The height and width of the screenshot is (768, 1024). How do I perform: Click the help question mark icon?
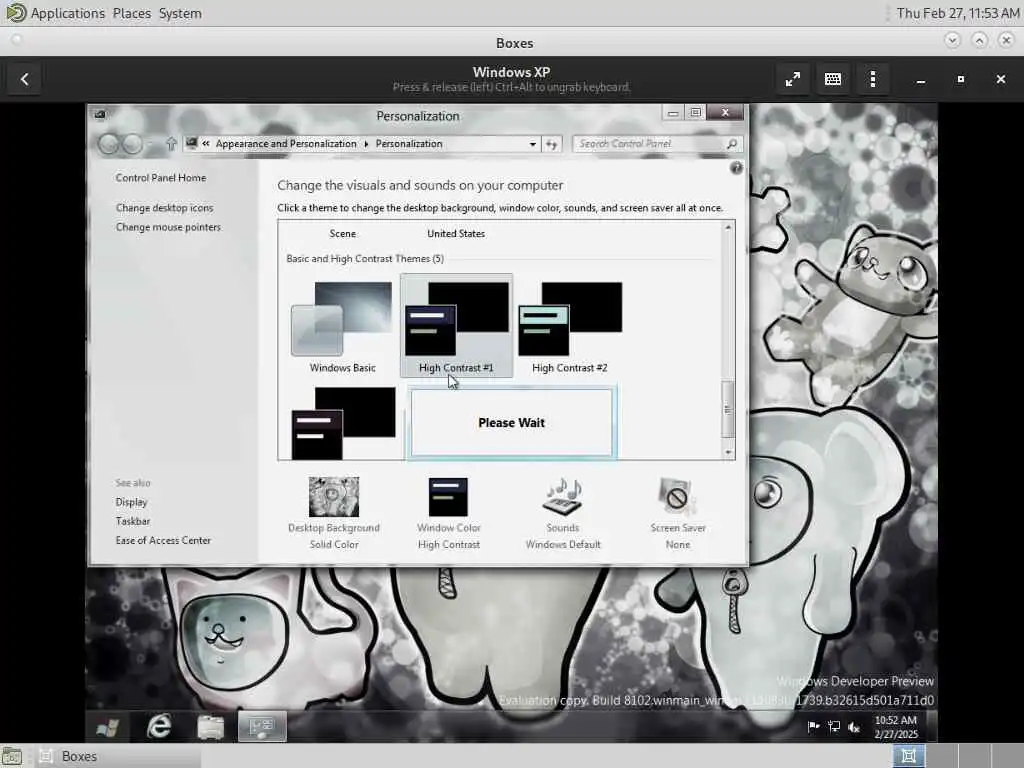(736, 168)
